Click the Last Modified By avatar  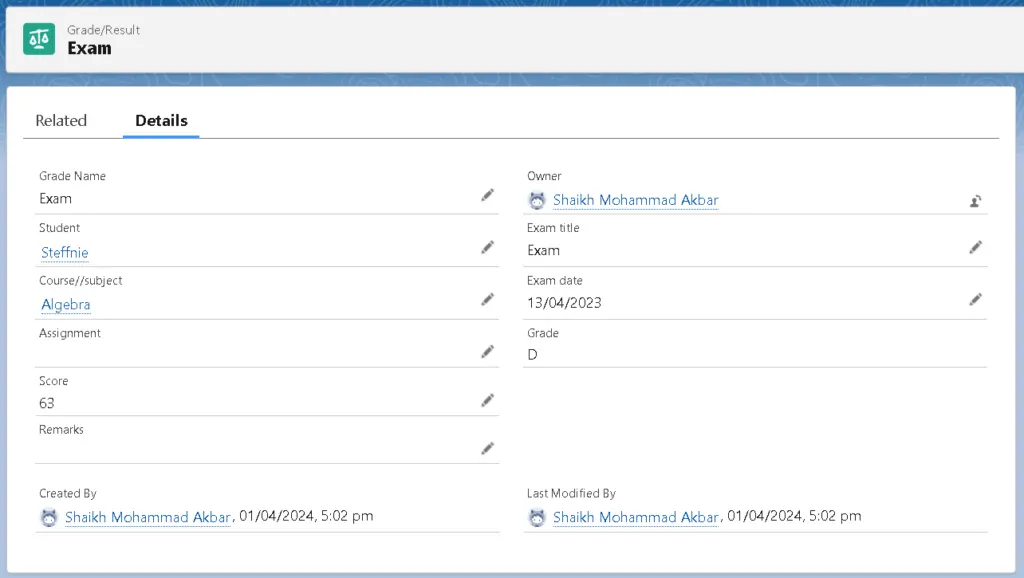click(x=538, y=517)
